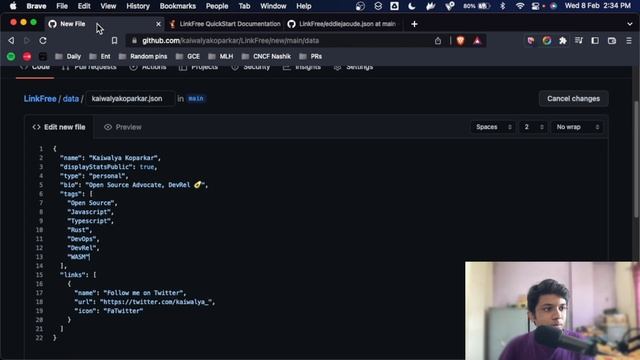Open the repository Projects tab

(198, 67)
